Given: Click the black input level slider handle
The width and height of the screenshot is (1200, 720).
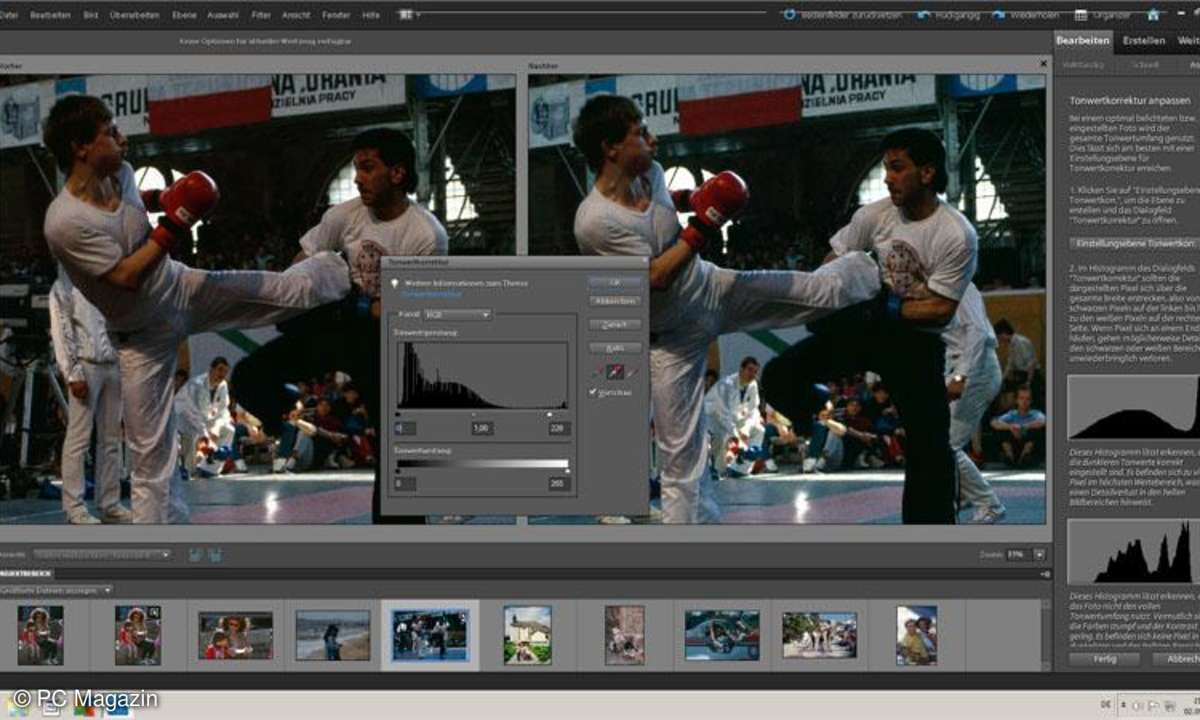Looking at the screenshot, I should (x=399, y=413).
